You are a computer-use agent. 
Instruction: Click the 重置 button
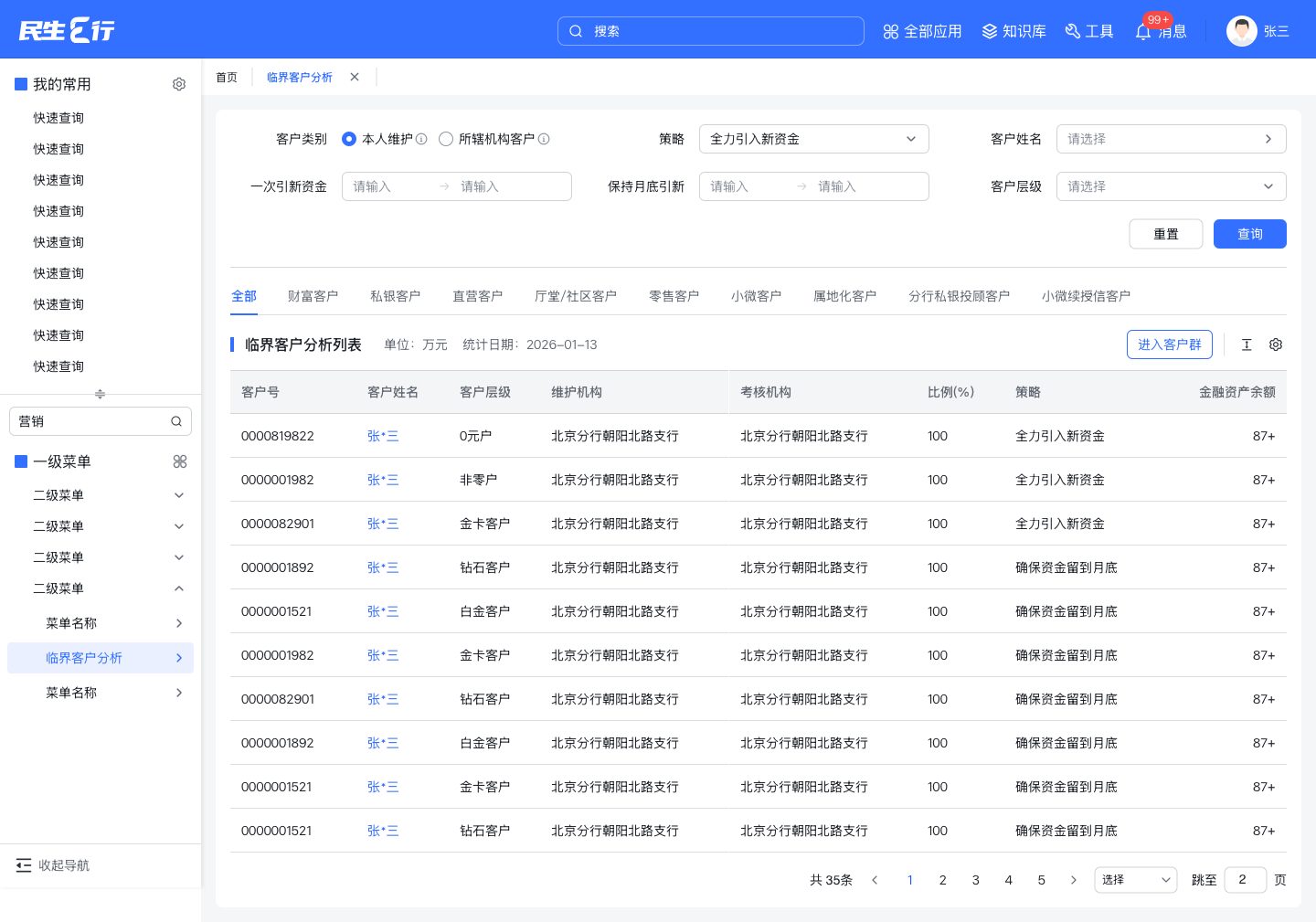click(1166, 234)
